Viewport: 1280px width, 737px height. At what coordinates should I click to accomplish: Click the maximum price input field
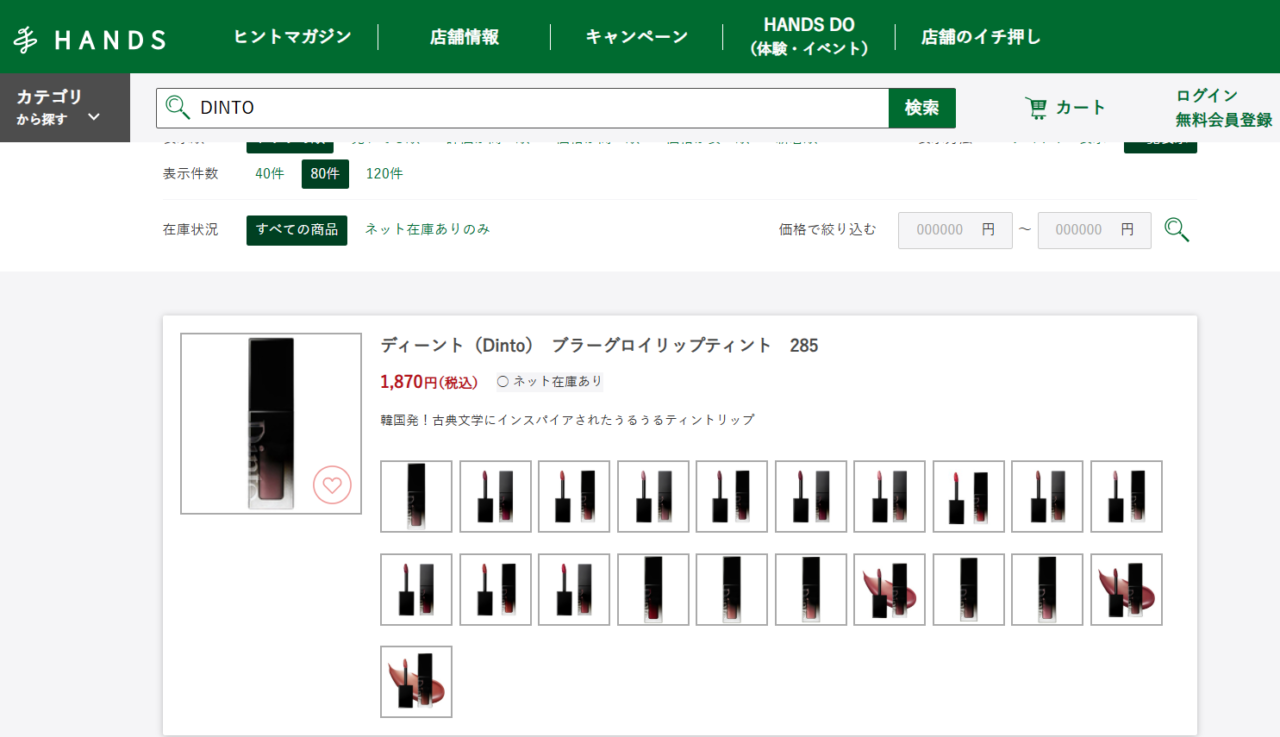point(1094,231)
